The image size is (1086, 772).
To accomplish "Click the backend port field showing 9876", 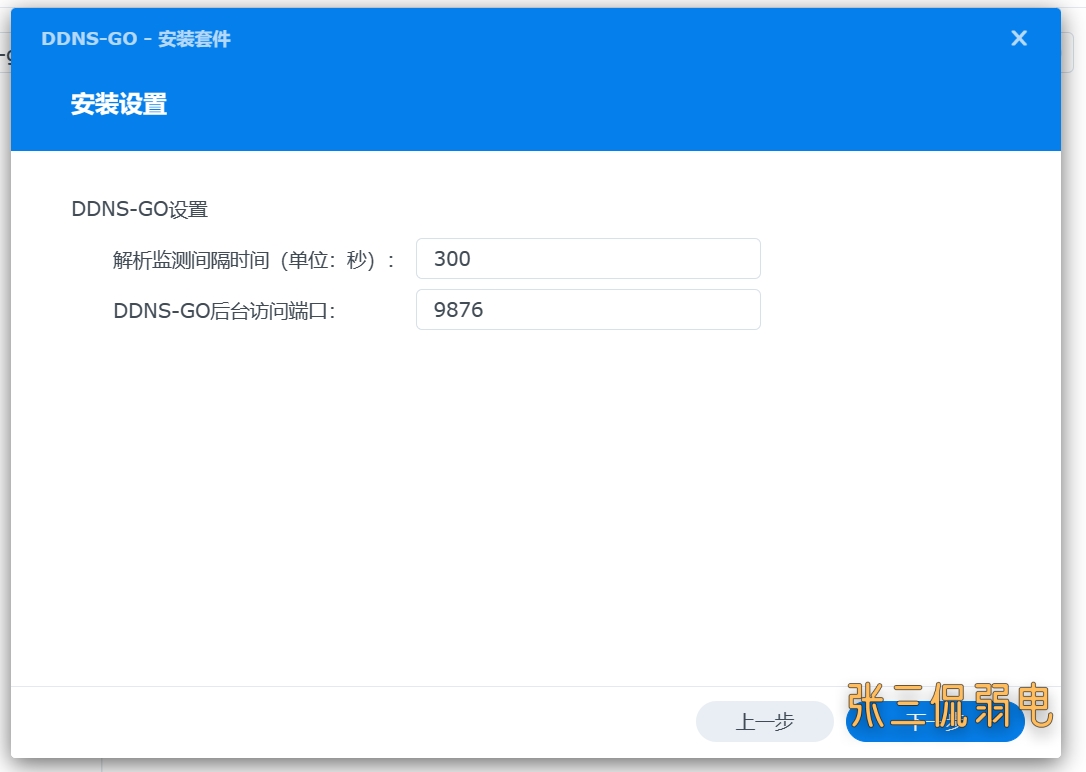I will [588, 309].
